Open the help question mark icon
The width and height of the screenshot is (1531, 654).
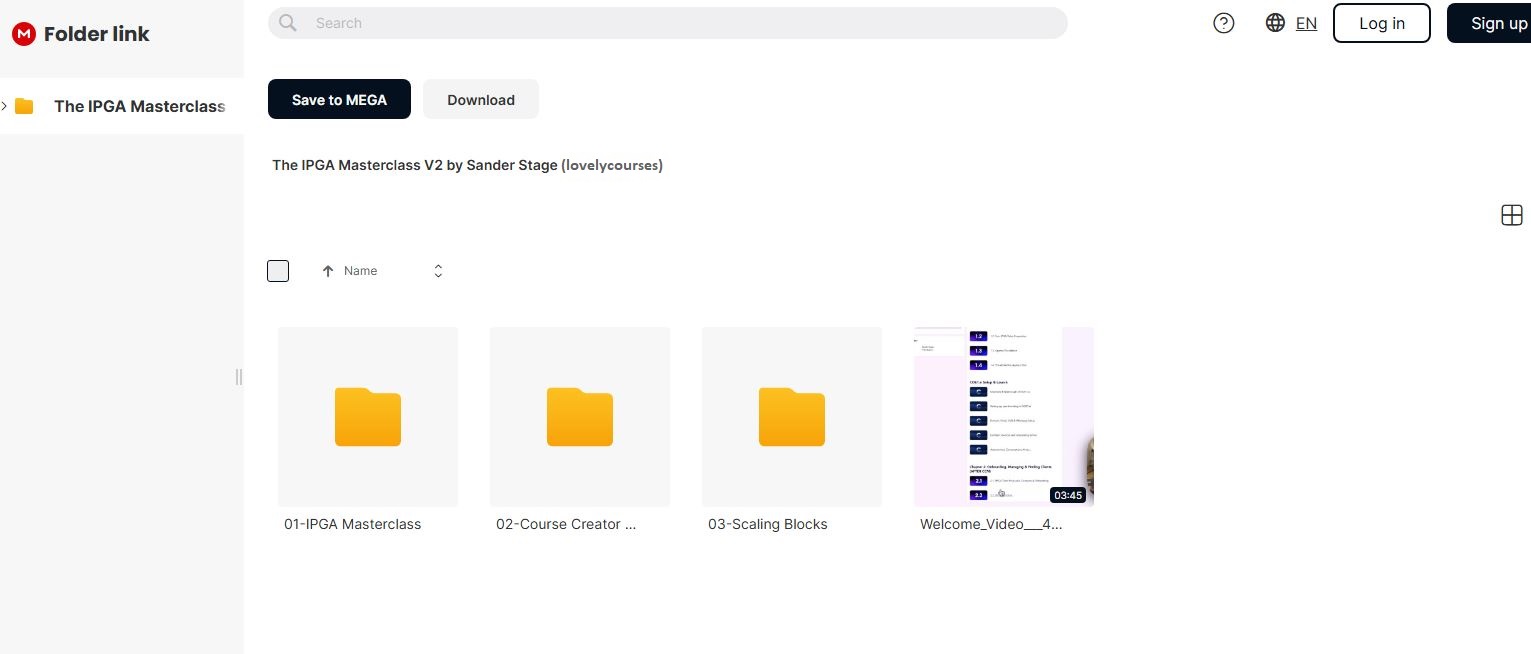[1223, 23]
